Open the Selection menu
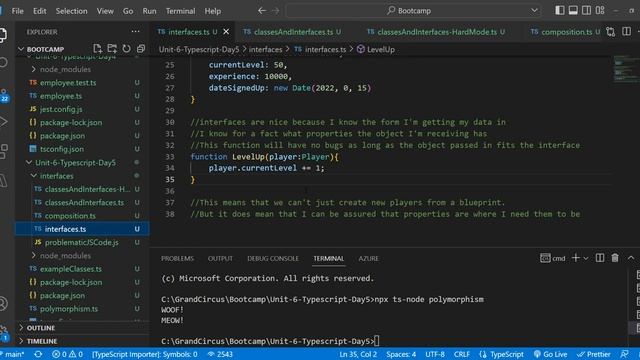 (x=71, y=11)
